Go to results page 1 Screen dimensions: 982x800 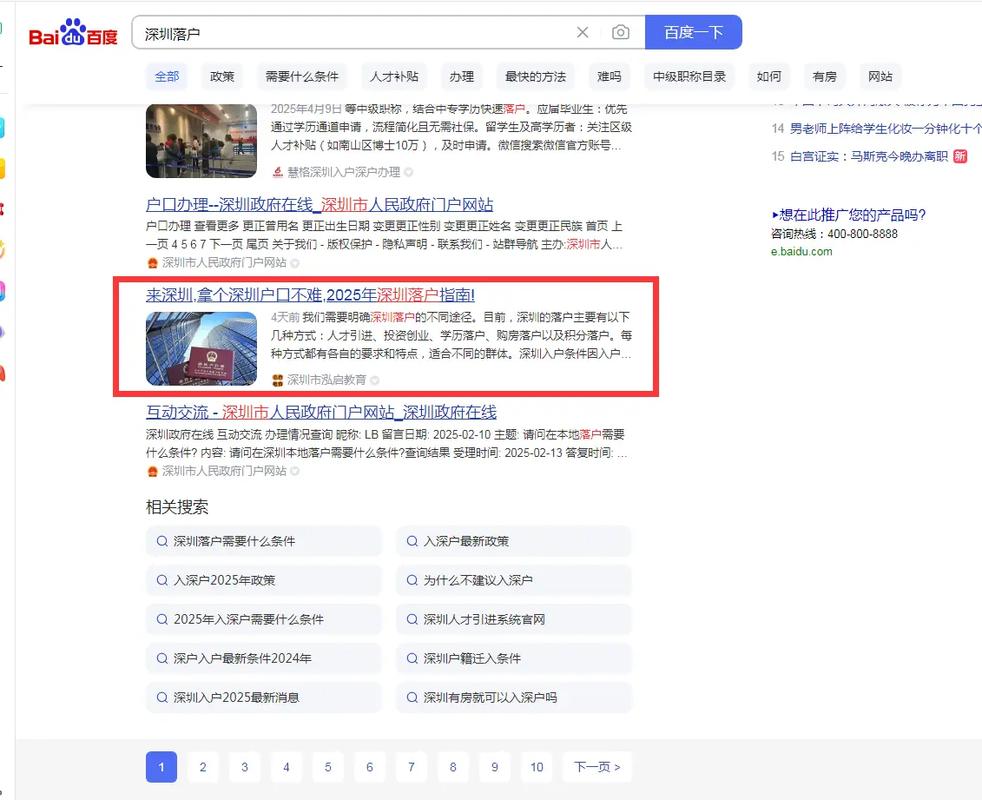161,767
